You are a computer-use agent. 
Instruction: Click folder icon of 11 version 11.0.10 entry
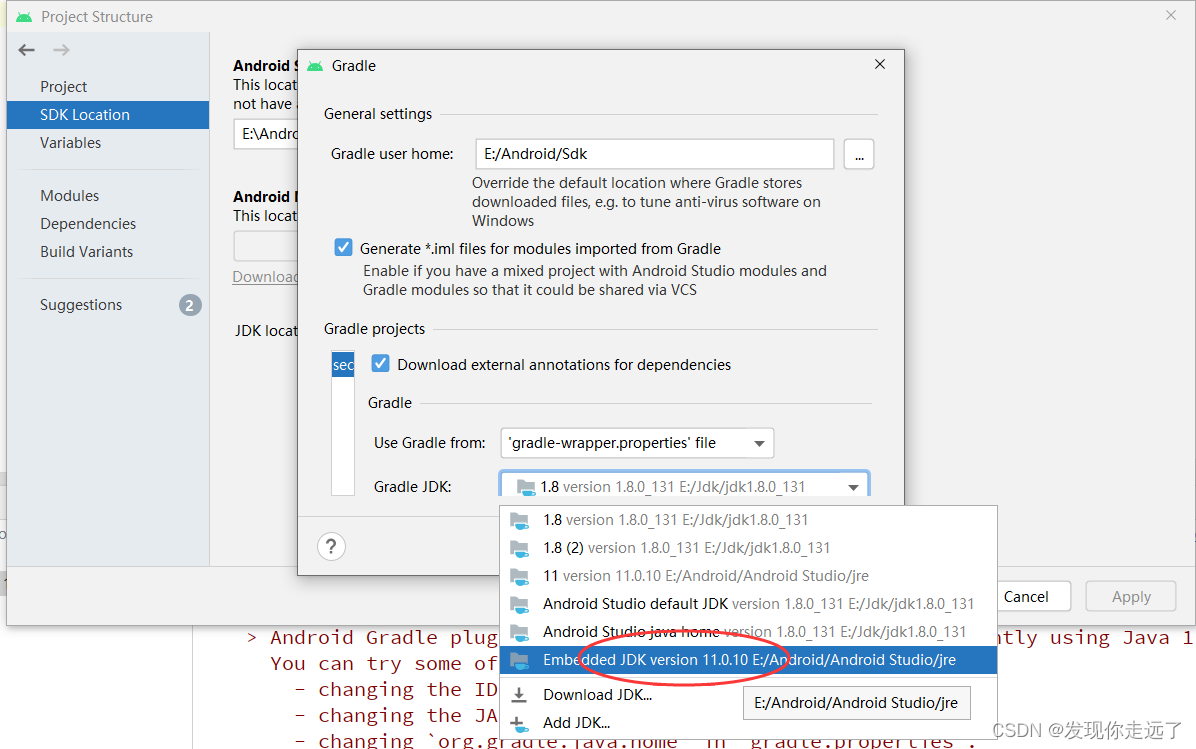pyautogui.click(x=519, y=576)
